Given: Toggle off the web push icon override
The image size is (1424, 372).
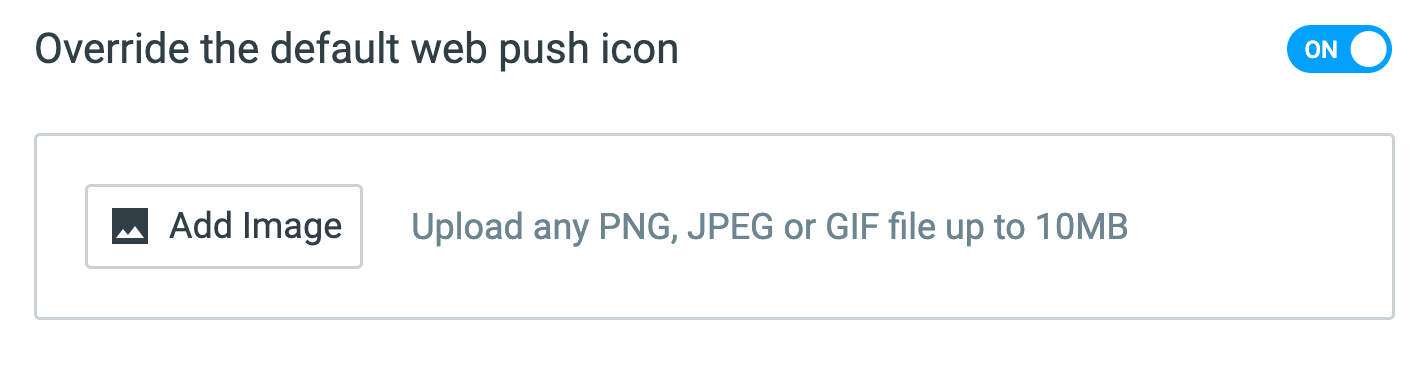Looking at the screenshot, I should [x=1339, y=50].
